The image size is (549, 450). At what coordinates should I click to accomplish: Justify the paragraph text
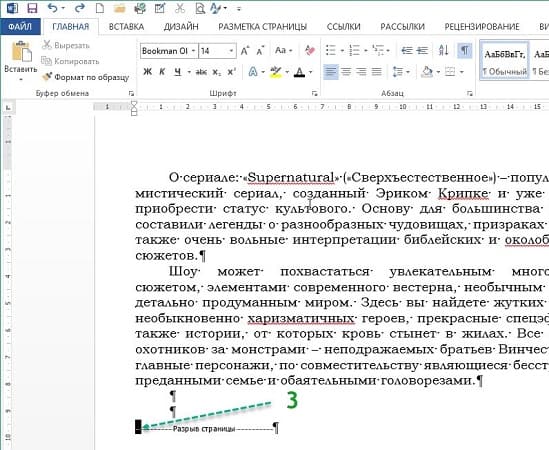376,72
